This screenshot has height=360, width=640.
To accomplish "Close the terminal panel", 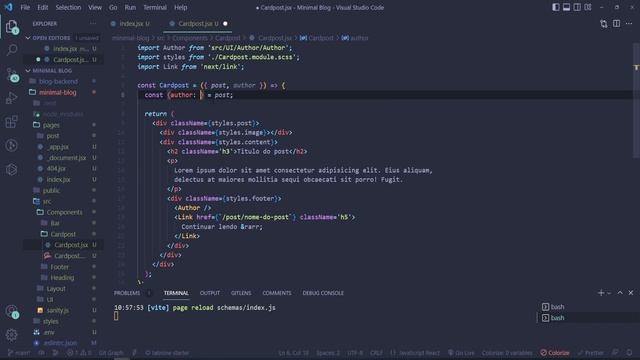I will tap(631, 293).
